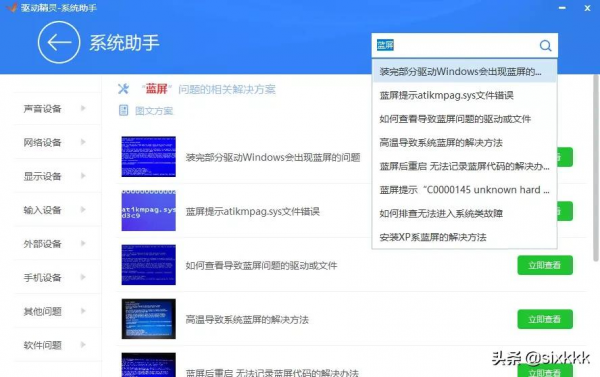
Task: Select suggestion 如何排查无法进入系统类故障
Action: 464,214
